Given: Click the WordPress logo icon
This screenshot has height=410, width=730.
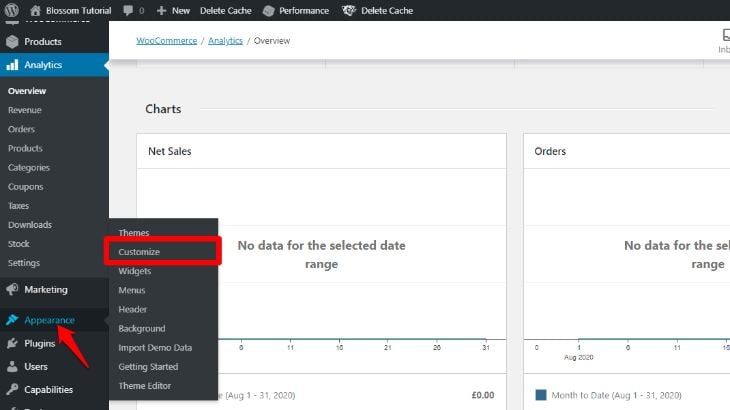Looking at the screenshot, I should point(12,10).
